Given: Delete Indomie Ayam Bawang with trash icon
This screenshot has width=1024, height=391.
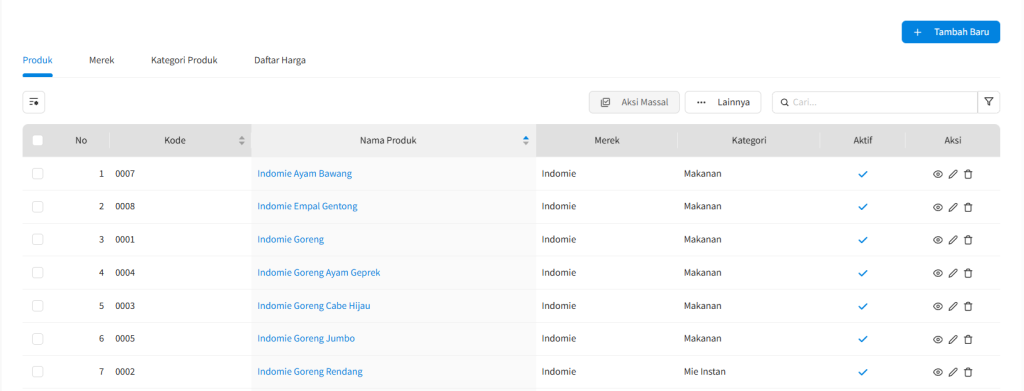Looking at the screenshot, I should tap(968, 174).
